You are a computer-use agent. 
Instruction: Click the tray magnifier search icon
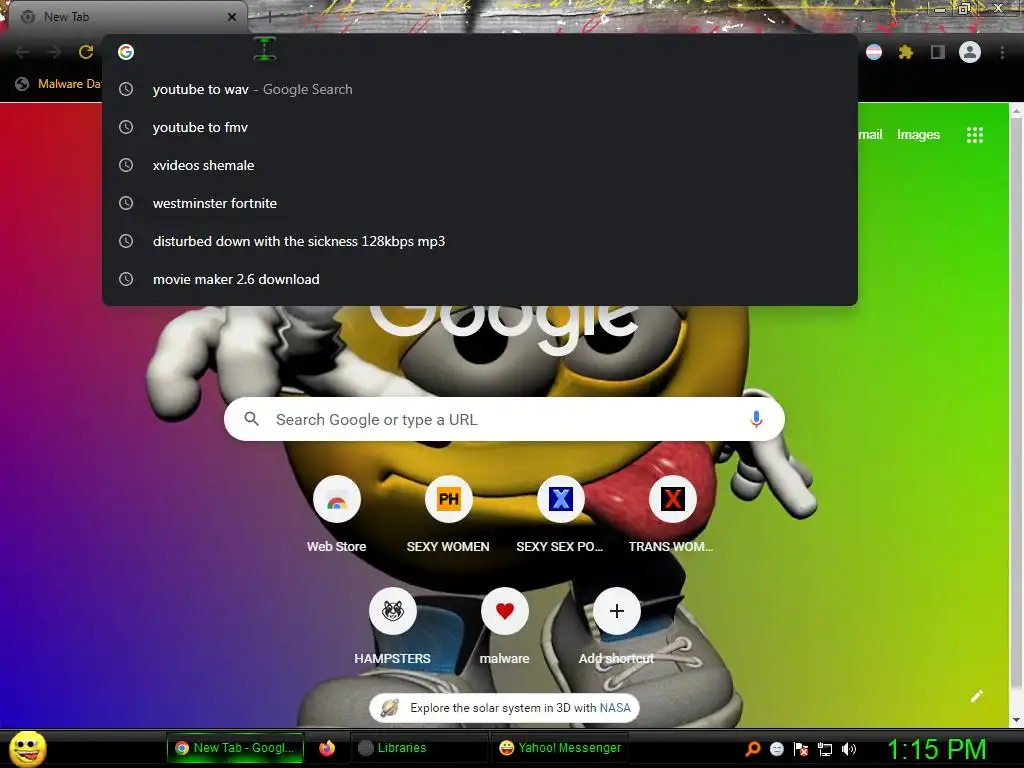point(752,749)
